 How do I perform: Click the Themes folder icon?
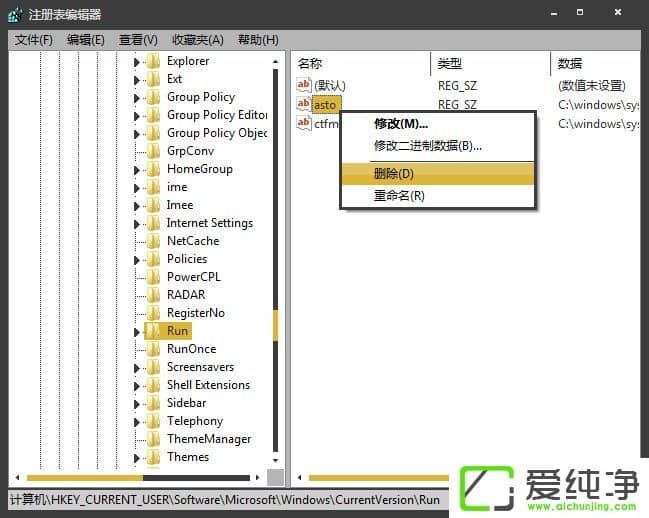(154, 457)
